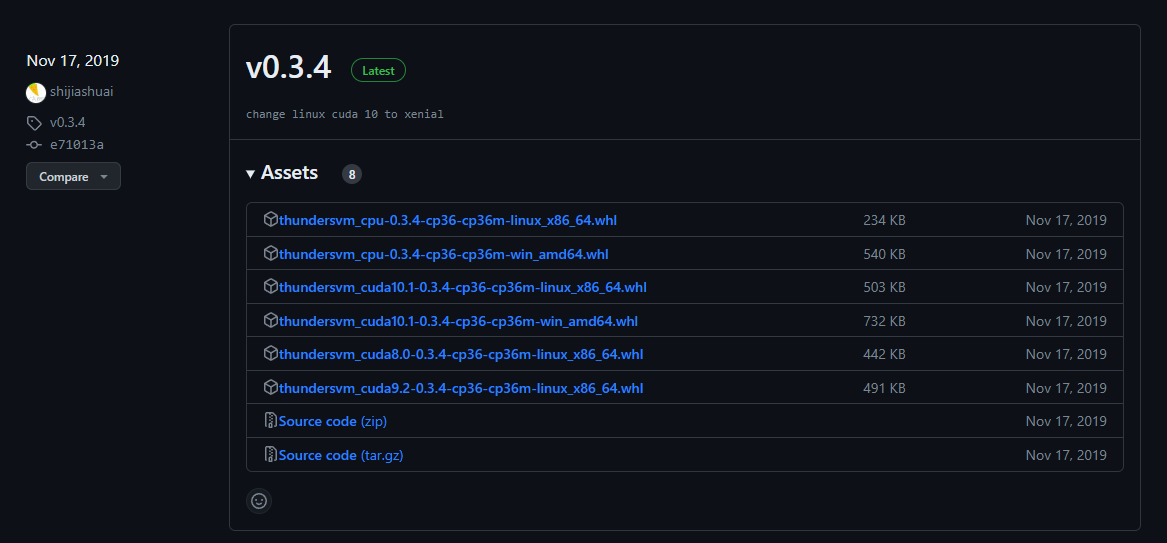The image size is (1167, 543).
Task: Click the release description 'change linux cuda 10 to xenial'
Action: (x=345, y=115)
